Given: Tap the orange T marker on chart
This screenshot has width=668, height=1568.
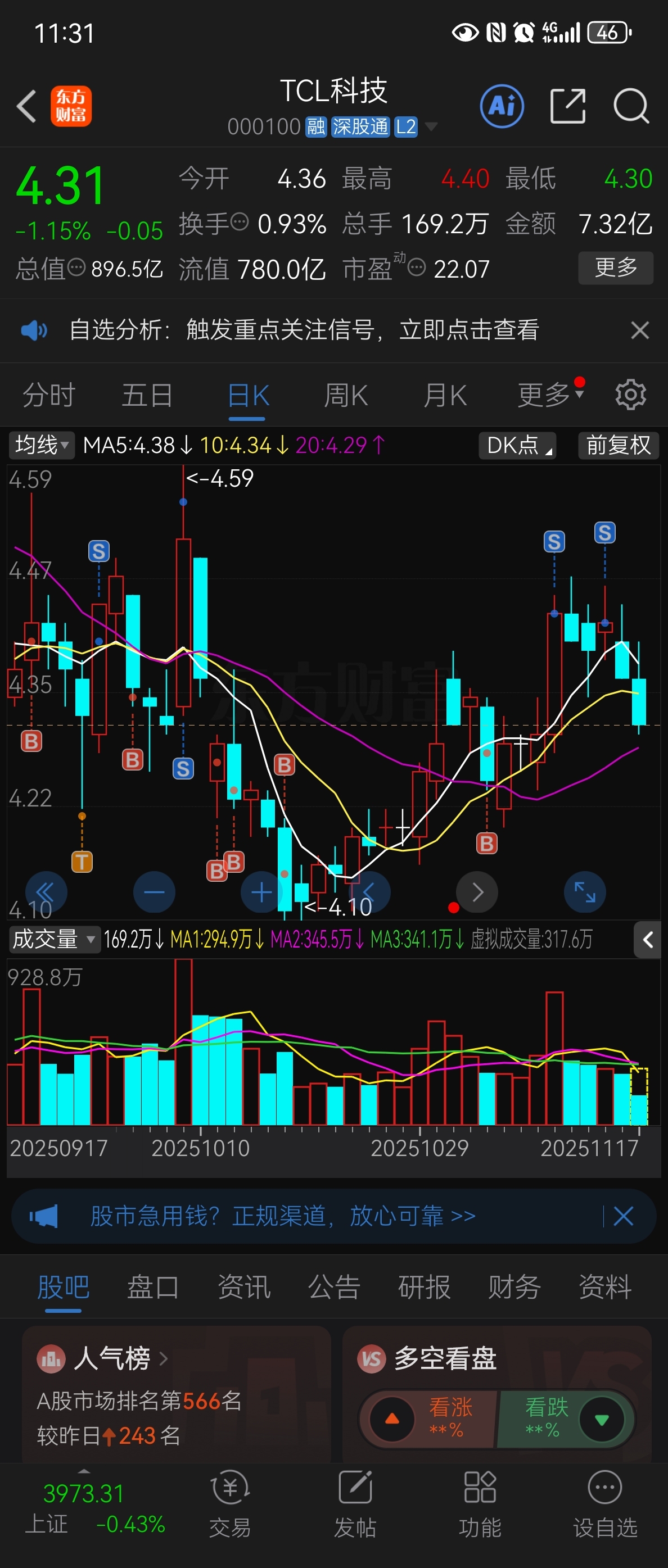Looking at the screenshot, I should tap(82, 862).
